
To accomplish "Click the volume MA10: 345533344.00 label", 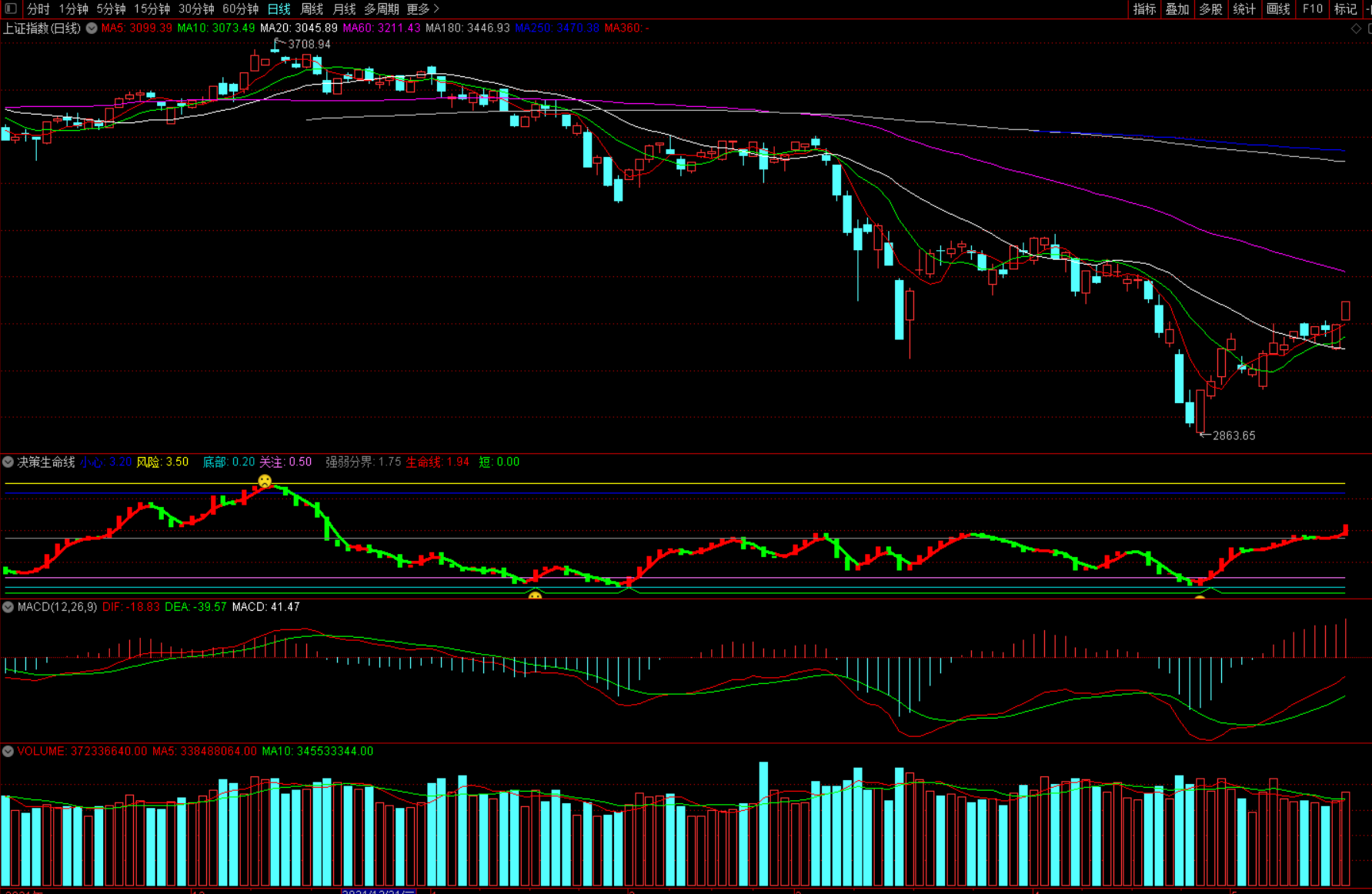I will [x=318, y=751].
